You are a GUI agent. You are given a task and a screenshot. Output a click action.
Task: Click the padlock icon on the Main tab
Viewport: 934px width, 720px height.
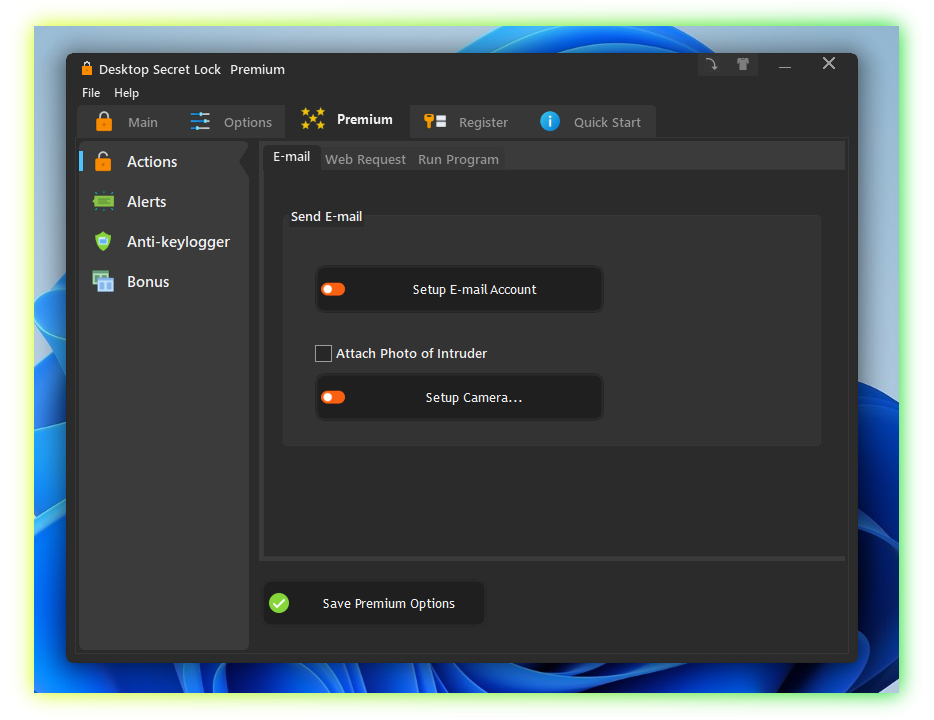point(104,122)
